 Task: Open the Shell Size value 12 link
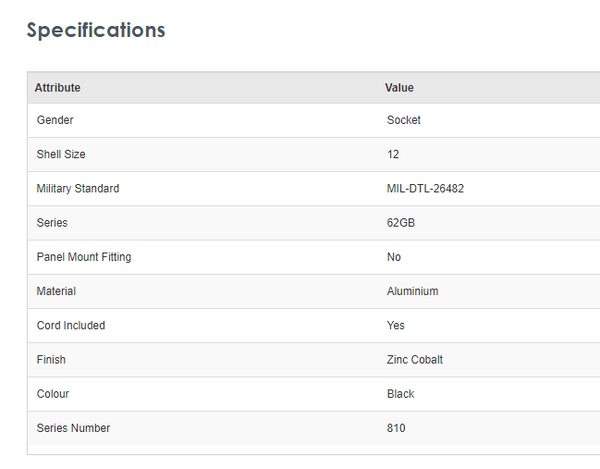pyautogui.click(x=393, y=155)
